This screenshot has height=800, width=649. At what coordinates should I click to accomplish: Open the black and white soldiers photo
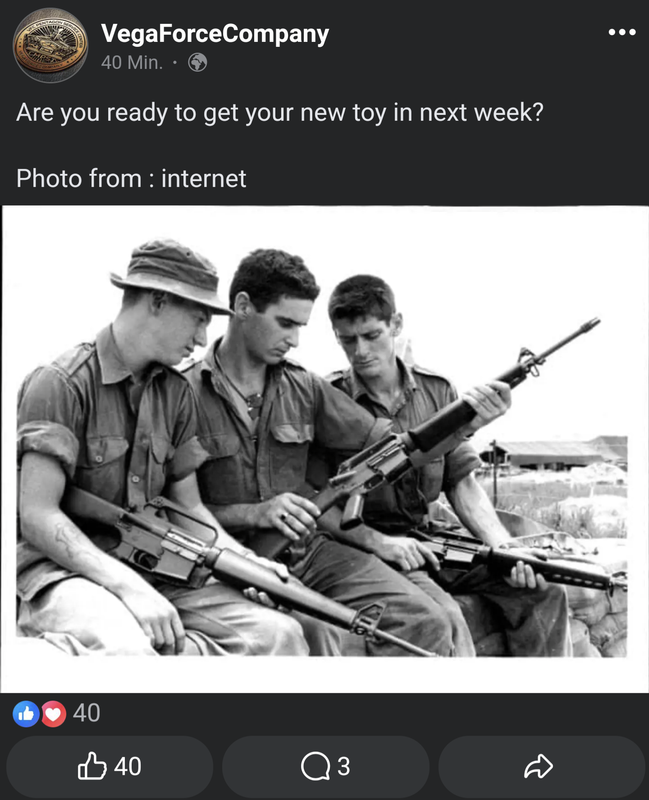point(324,449)
